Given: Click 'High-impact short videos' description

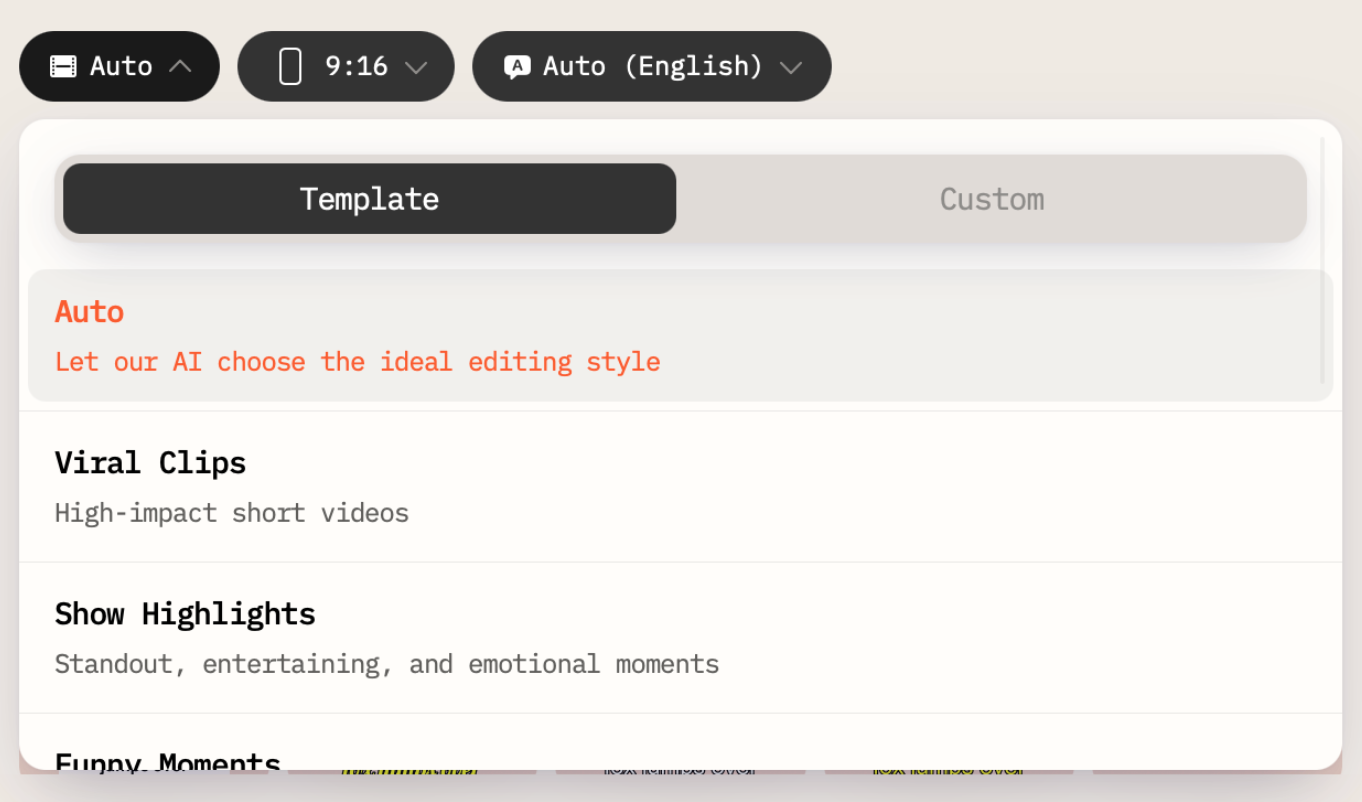Looking at the screenshot, I should click(x=232, y=513).
